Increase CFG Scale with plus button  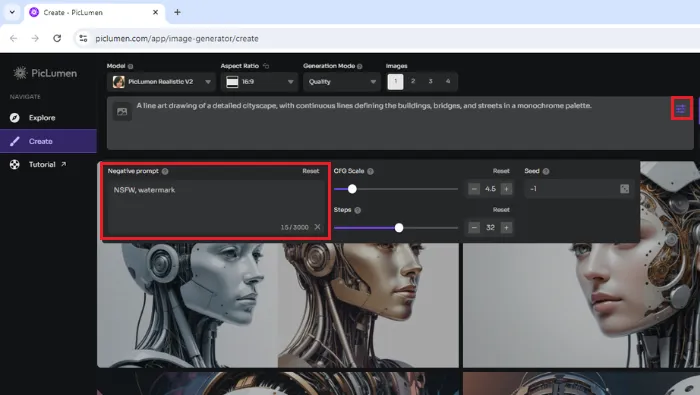[x=506, y=189]
